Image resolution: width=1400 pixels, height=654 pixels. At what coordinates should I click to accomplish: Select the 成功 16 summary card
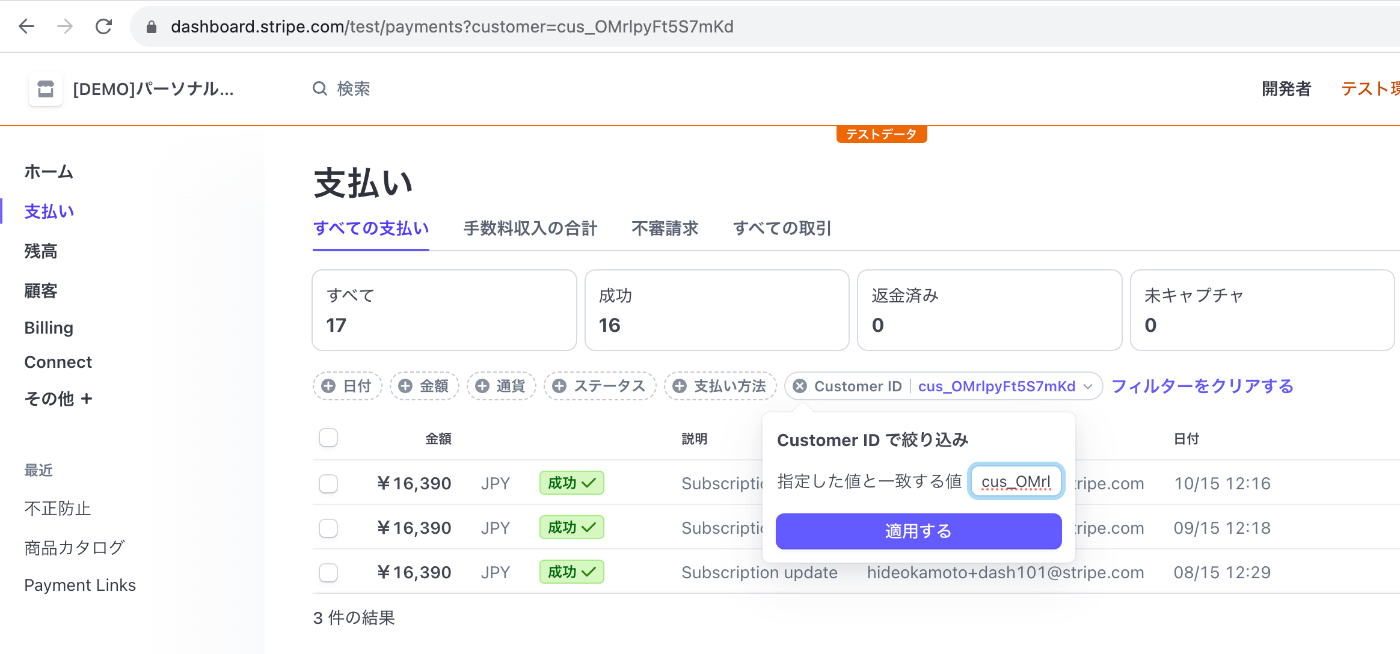[717, 310]
